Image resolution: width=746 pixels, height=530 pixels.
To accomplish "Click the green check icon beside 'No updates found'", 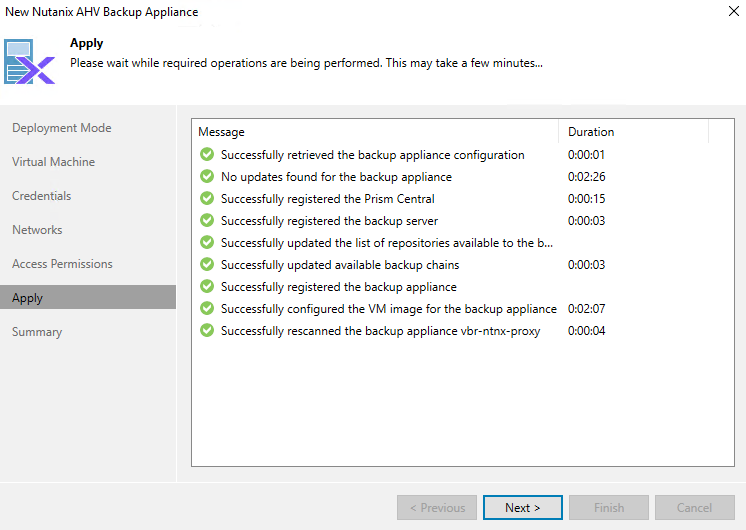I will (x=207, y=176).
